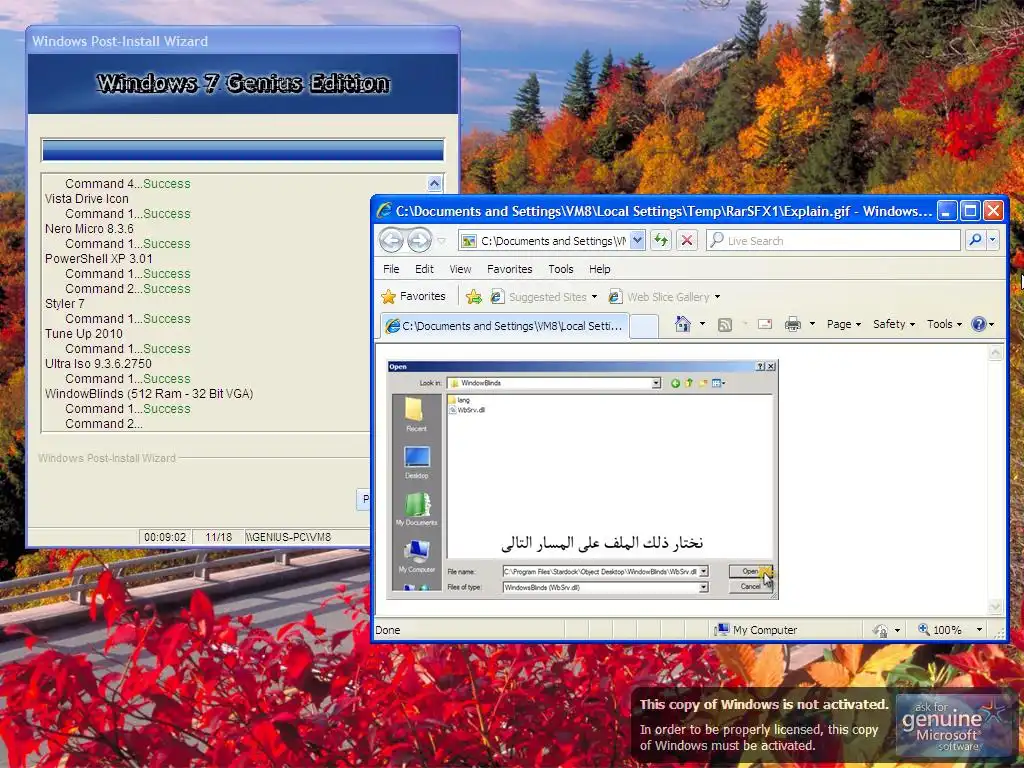The image size is (1024, 768).
Task: Click the RSS Feeds icon
Action: coord(724,325)
